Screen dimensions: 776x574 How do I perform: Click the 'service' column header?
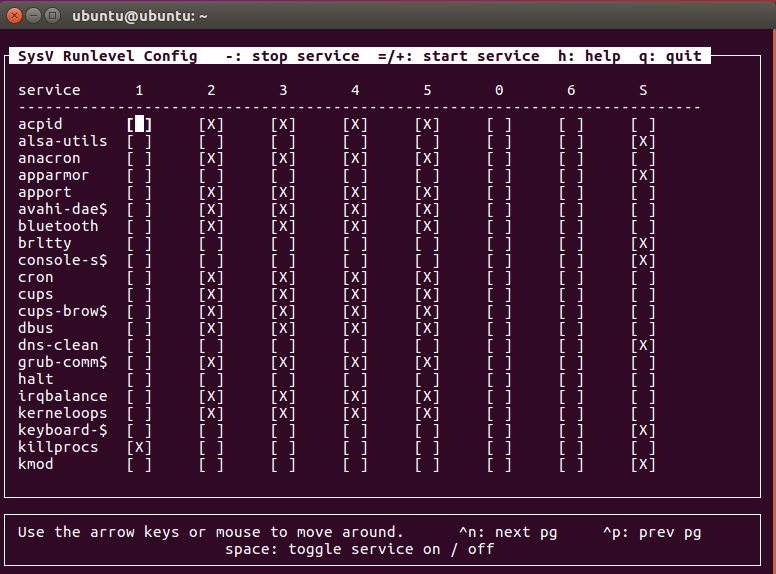(x=49, y=91)
